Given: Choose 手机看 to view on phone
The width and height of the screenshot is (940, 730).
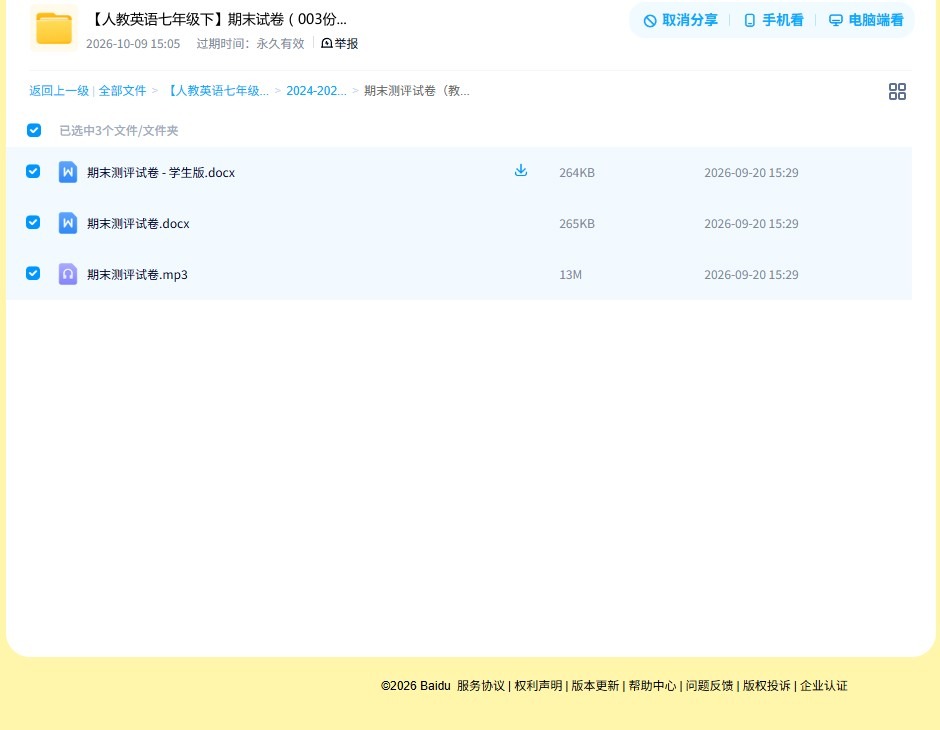Looking at the screenshot, I should (773, 20).
